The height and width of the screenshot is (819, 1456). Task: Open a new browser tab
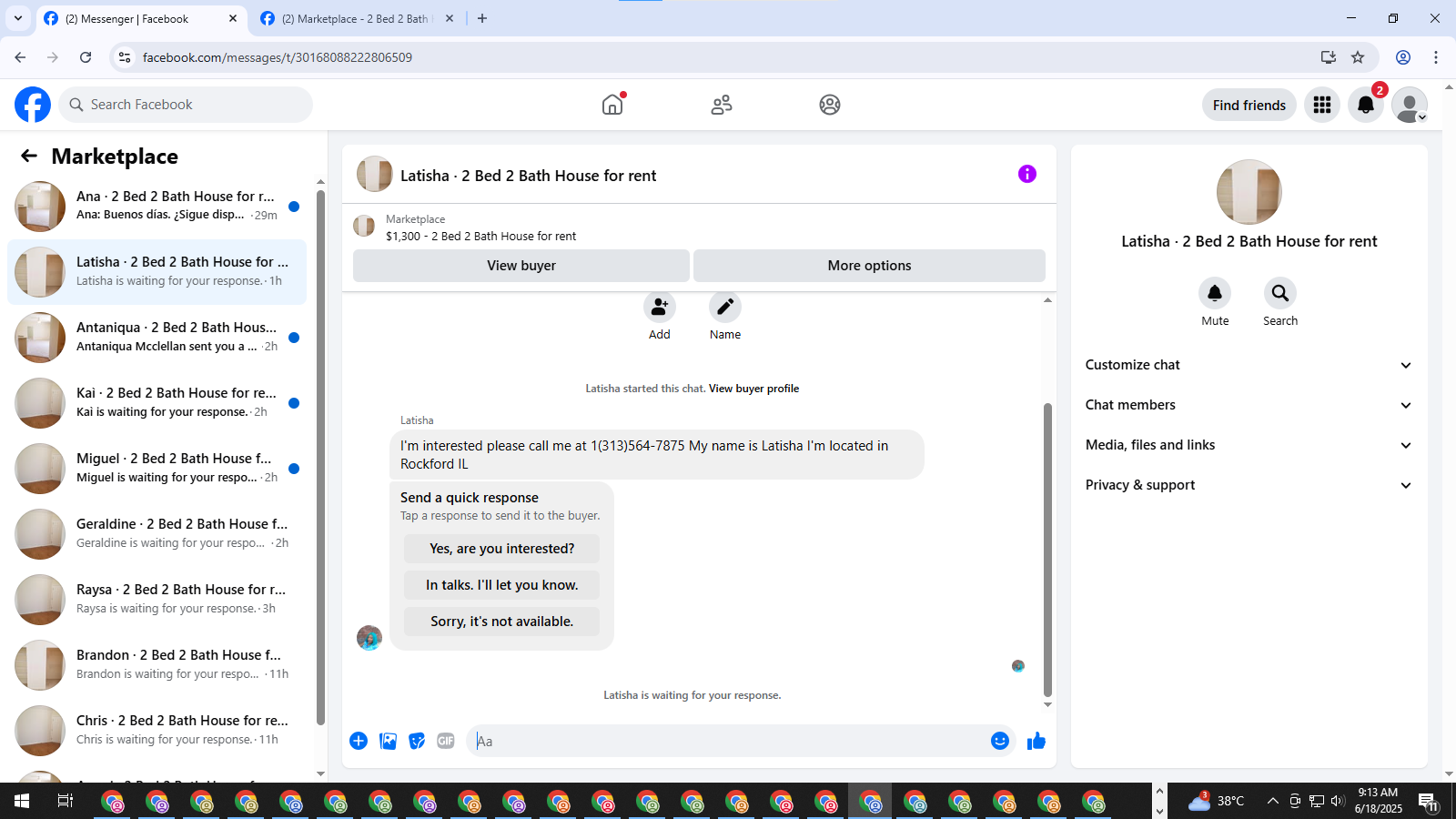(x=482, y=18)
